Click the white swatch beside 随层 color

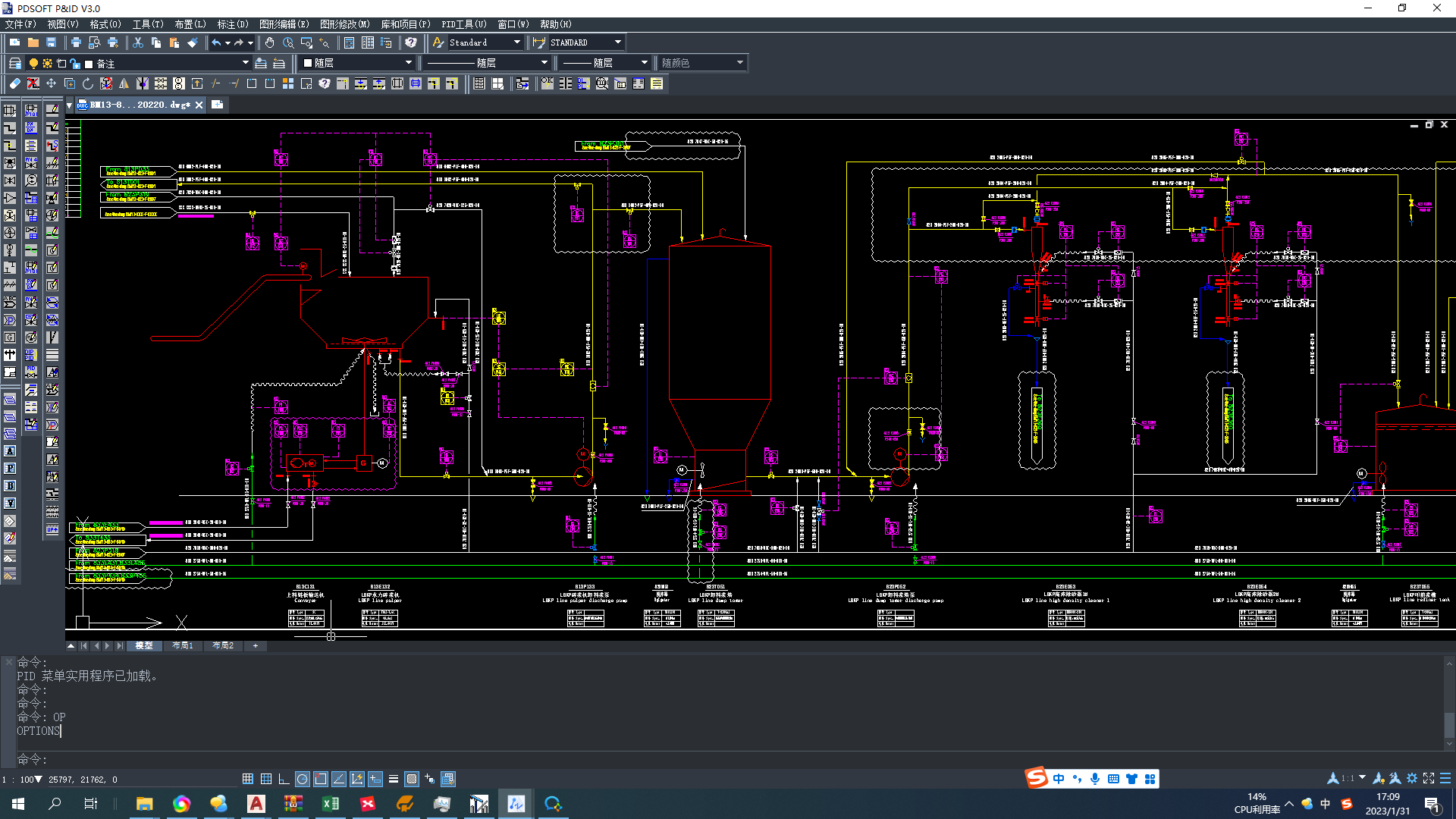point(308,63)
